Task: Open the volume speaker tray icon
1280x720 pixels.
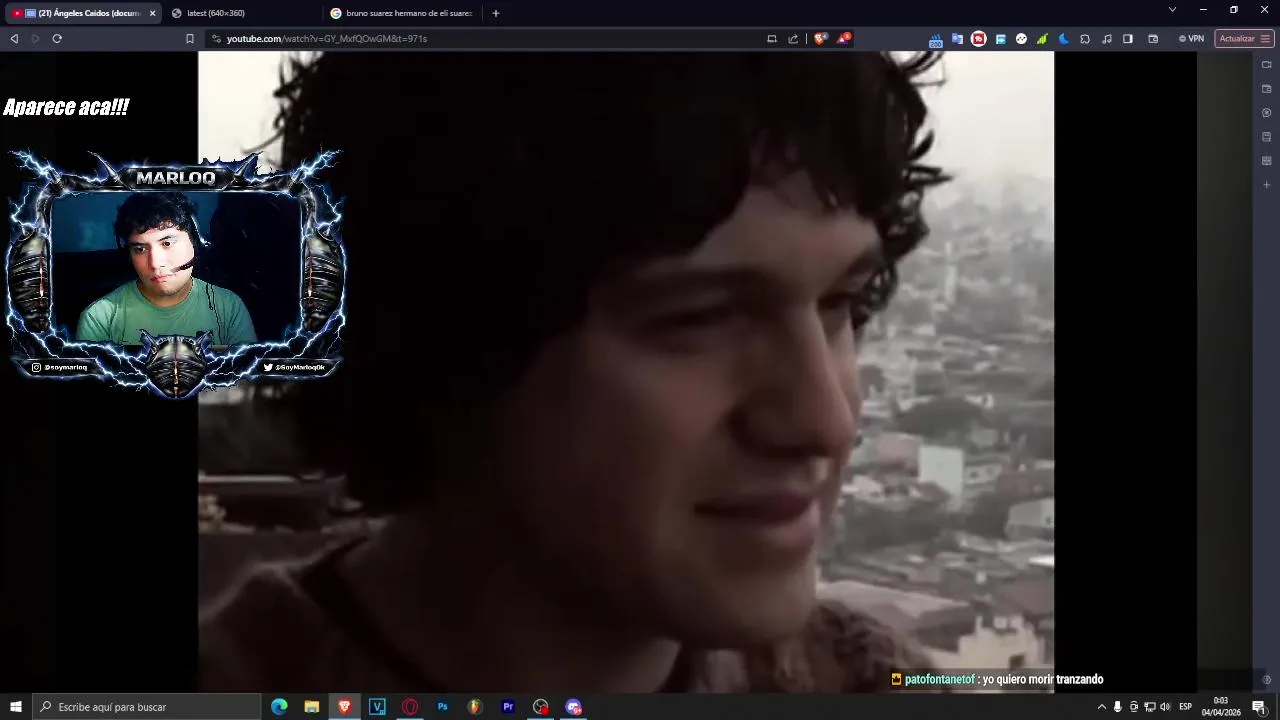Action: tap(1165, 707)
